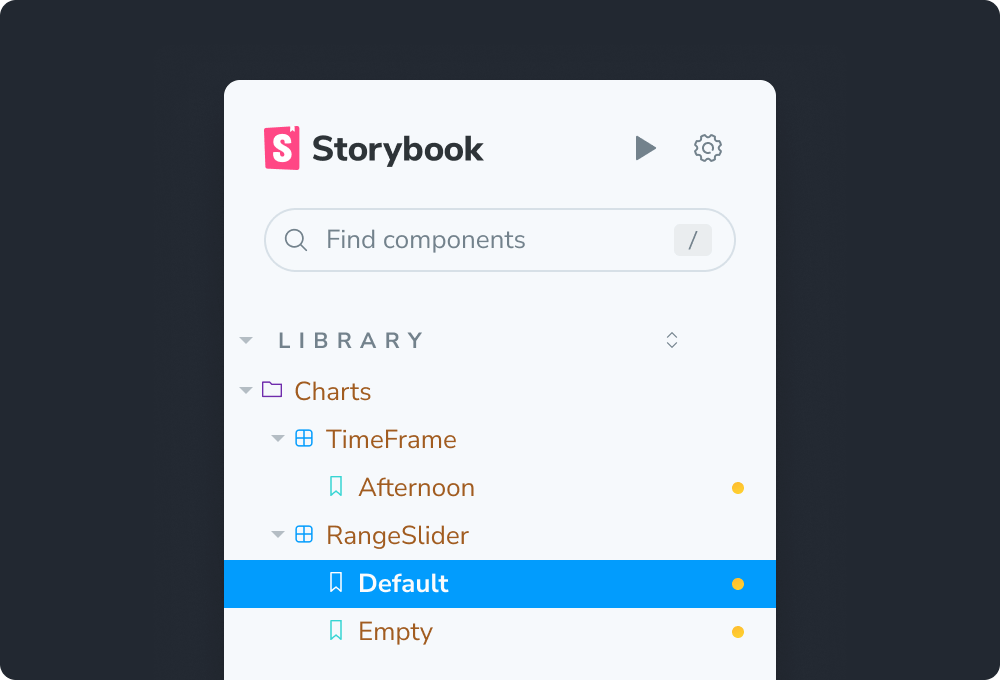Image resolution: width=1000 pixels, height=680 pixels.
Task: Open settings via the gear icon
Action: 708,148
